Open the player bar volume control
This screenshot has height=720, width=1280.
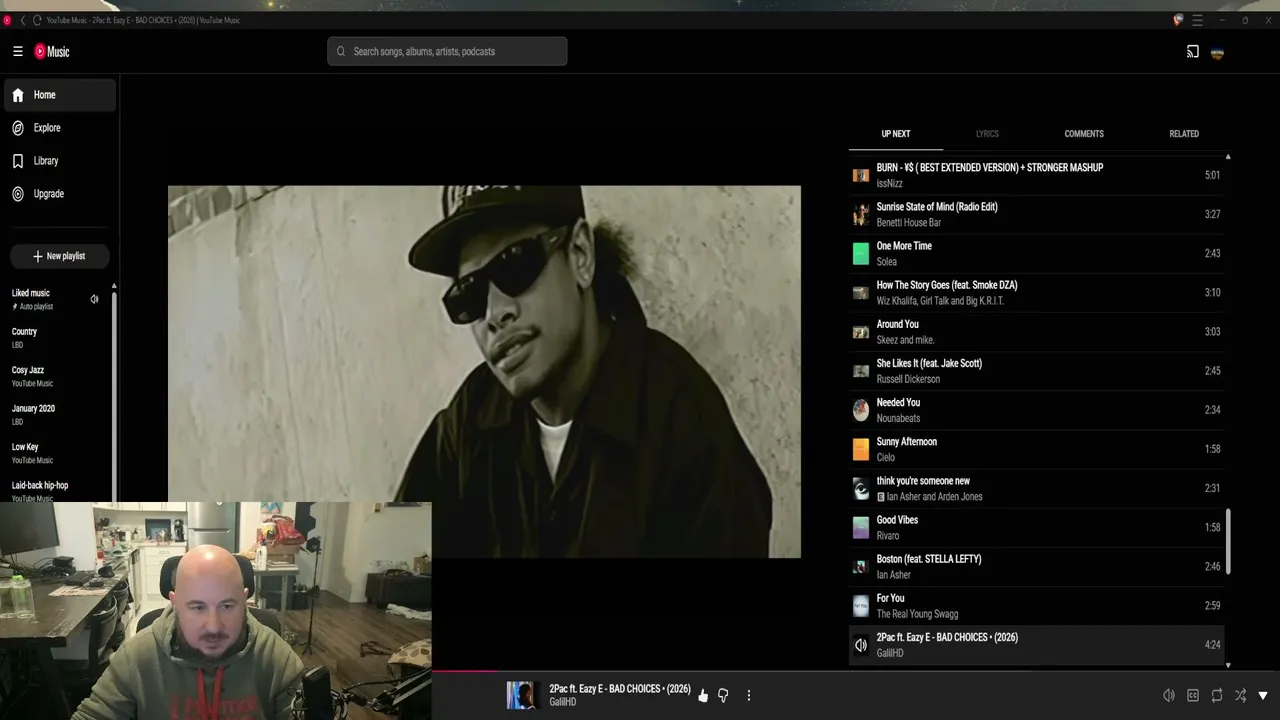pyautogui.click(x=1169, y=695)
